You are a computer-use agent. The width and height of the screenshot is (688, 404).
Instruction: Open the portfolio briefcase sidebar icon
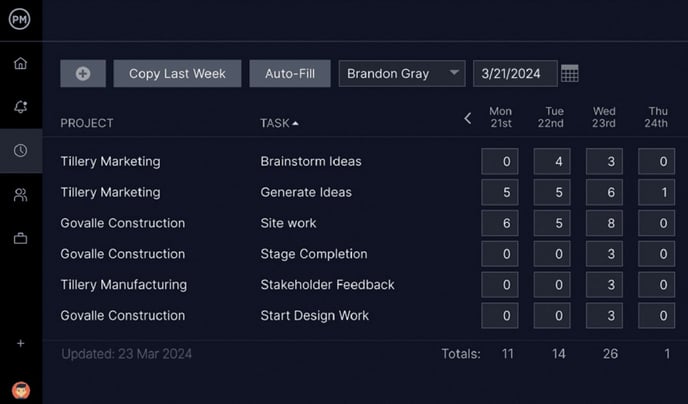20,239
